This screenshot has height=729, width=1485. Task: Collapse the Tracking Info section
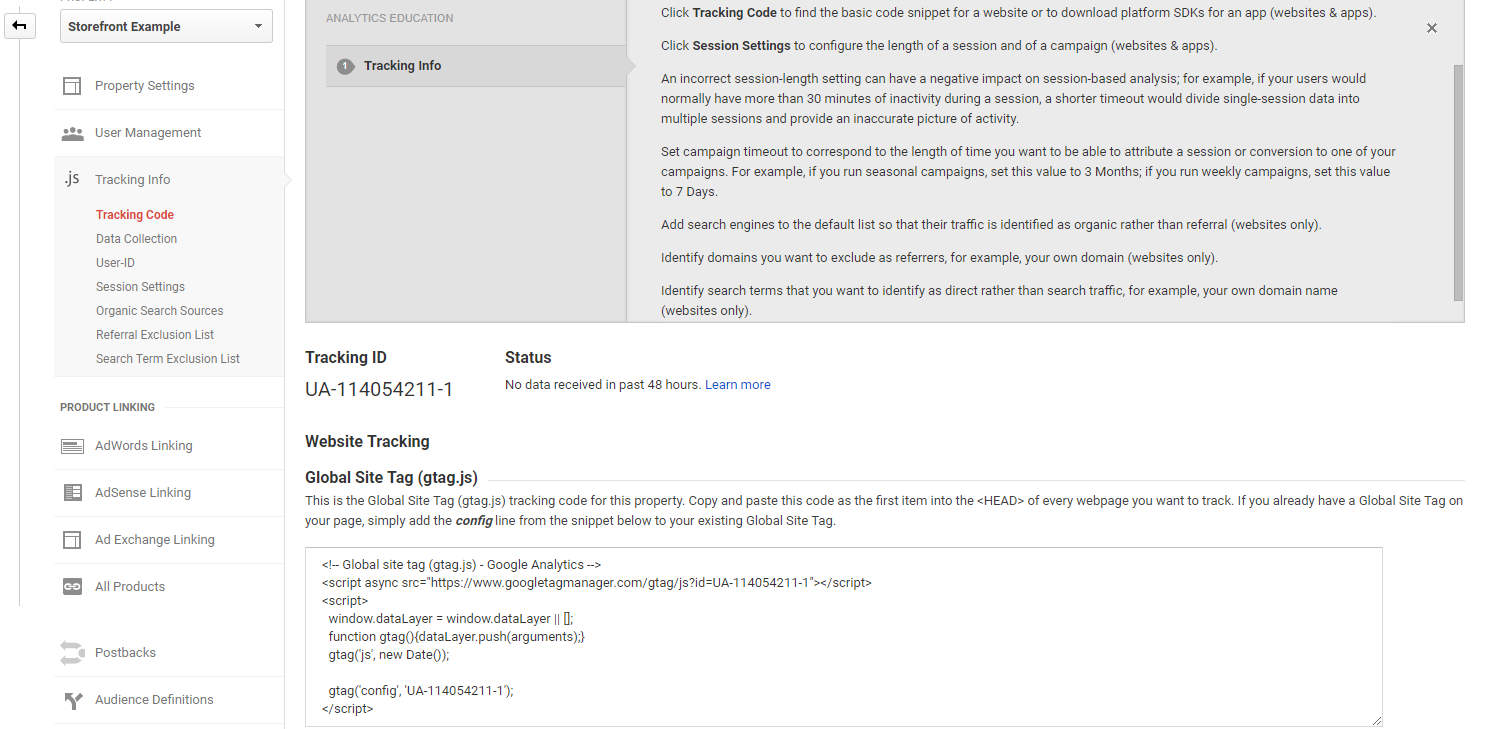tap(132, 180)
